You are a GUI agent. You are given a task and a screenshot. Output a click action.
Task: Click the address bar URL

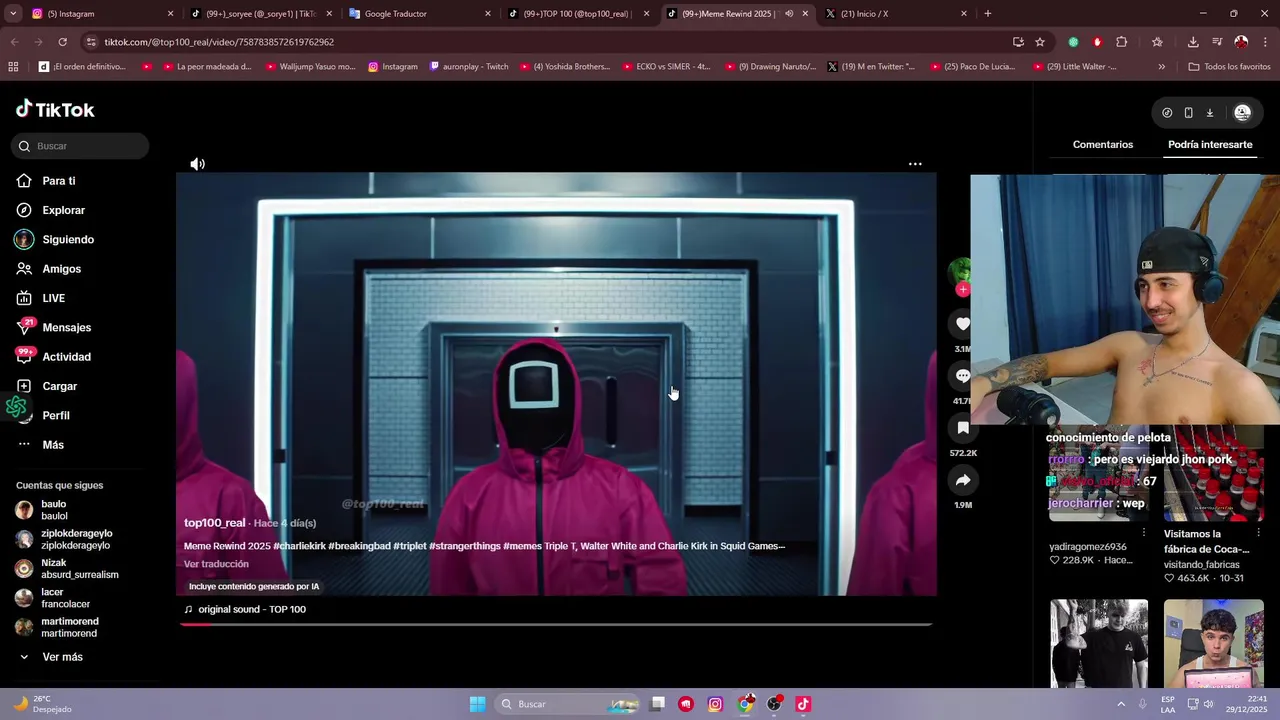[219, 42]
